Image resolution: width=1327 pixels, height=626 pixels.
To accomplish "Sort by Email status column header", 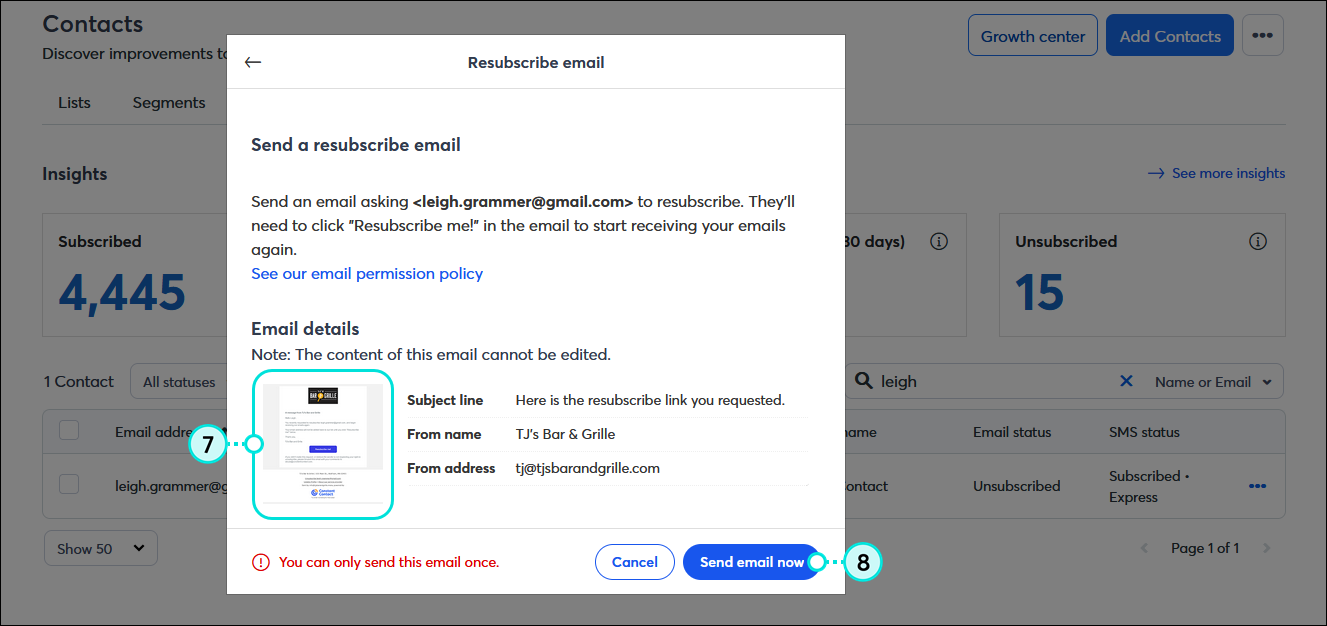I will tap(1012, 432).
